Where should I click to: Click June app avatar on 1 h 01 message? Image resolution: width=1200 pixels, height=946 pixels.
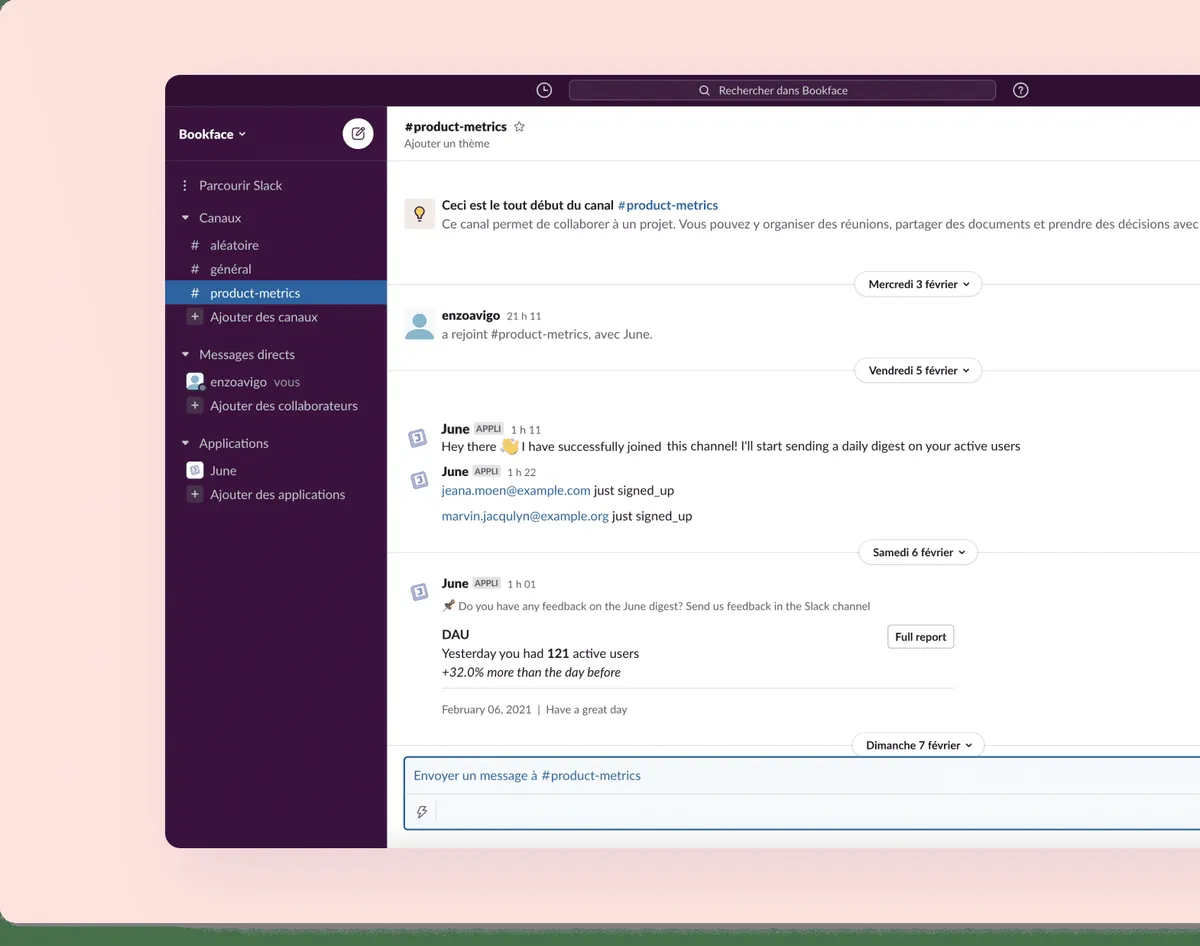click(x=419, y=592)
